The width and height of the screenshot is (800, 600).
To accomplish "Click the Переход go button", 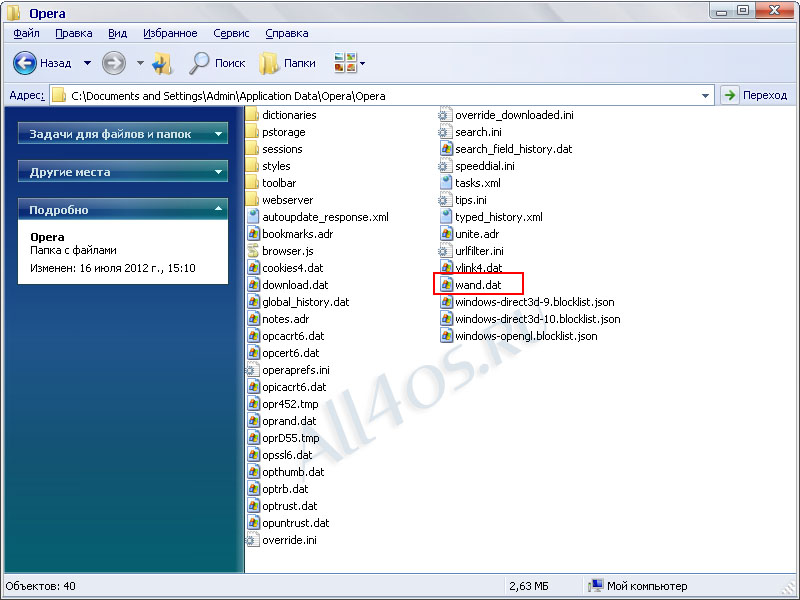I will tap(757, 95).
